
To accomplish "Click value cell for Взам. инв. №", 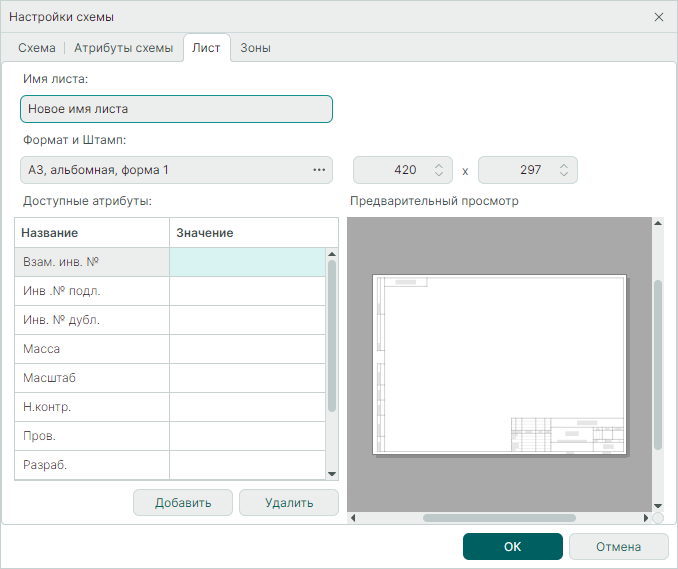I will pyautogui.click(x=248, y=262).
